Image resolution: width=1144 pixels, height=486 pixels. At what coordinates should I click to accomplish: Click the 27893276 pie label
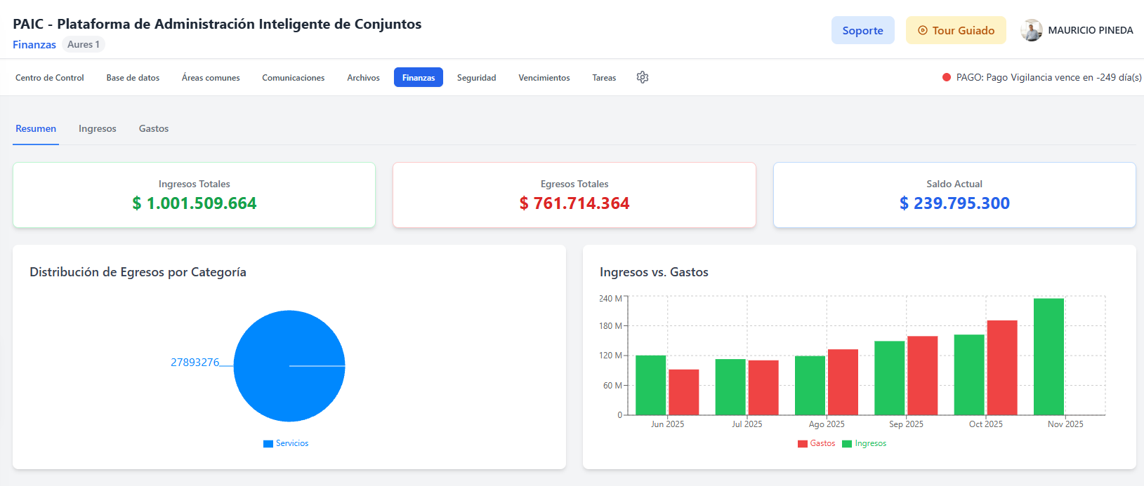point(195,362)
